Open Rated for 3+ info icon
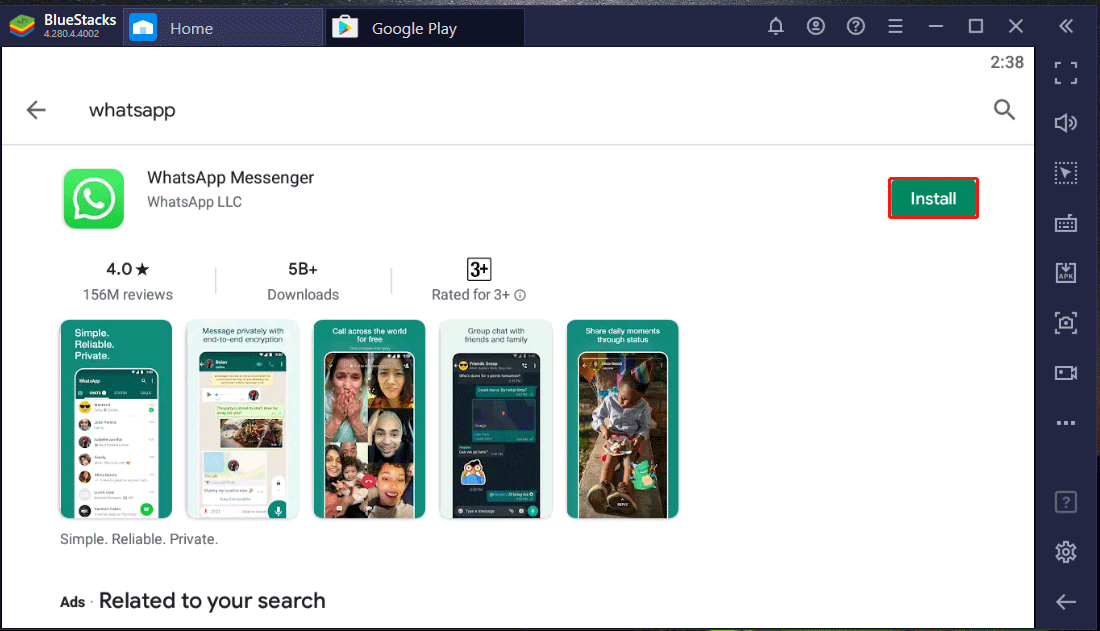 click(520, 295)
